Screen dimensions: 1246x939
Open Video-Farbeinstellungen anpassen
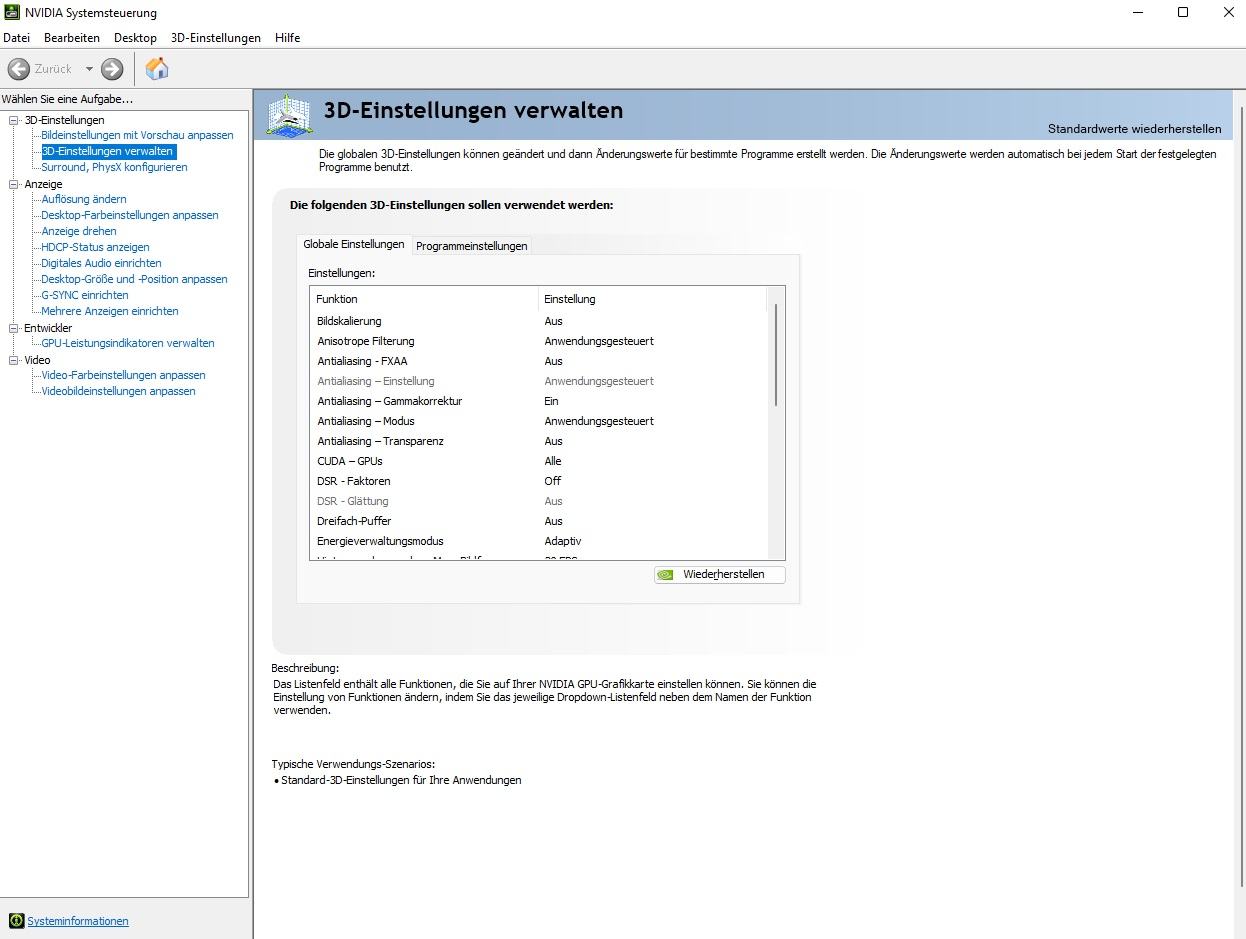[123, 375]
